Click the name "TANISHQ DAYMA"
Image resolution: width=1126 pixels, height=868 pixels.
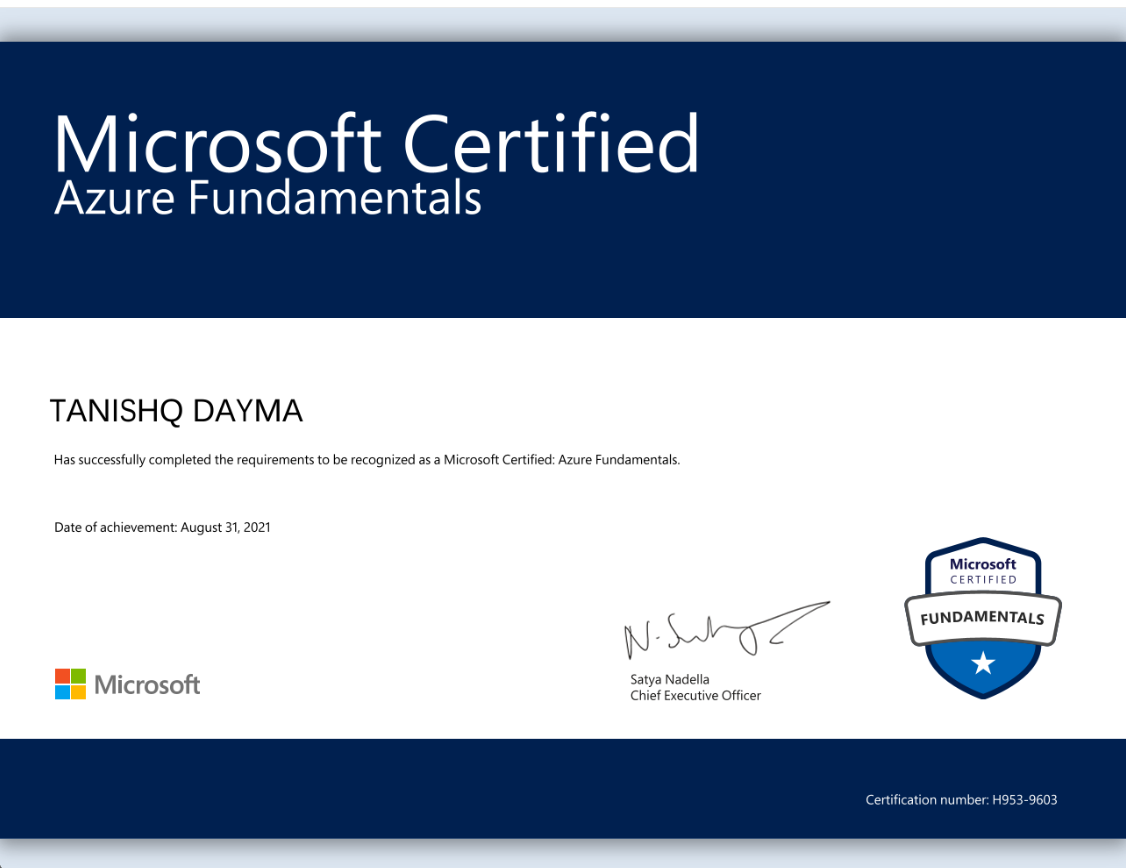click(176, 411)
